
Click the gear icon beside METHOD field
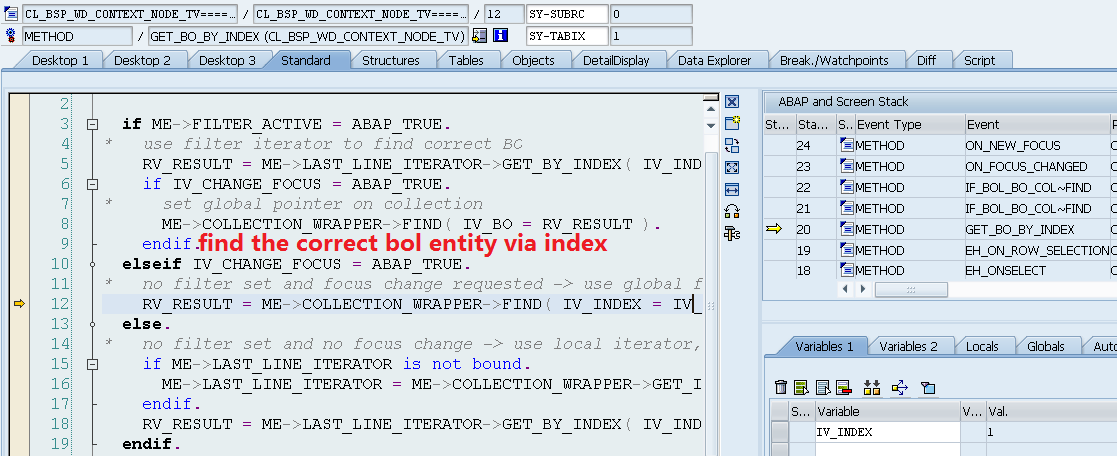(11, 36)
